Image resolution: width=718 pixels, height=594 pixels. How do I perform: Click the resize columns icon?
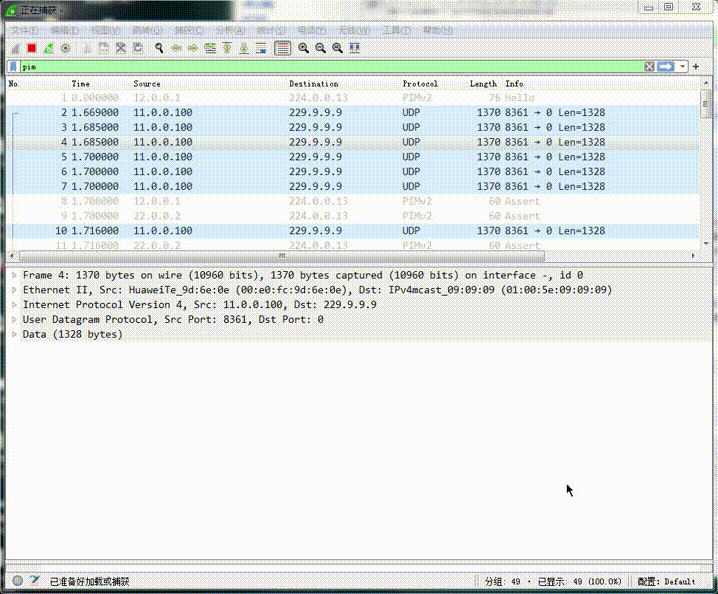355,48
